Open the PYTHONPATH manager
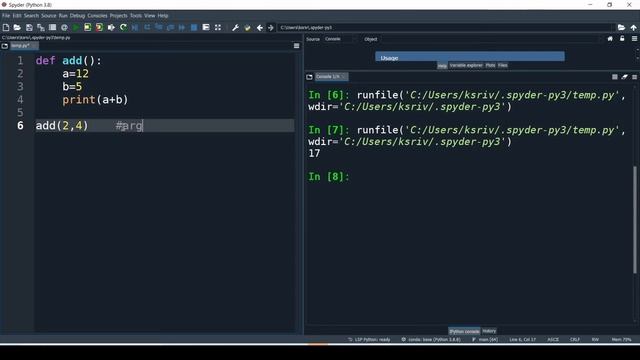 (247, 27)
